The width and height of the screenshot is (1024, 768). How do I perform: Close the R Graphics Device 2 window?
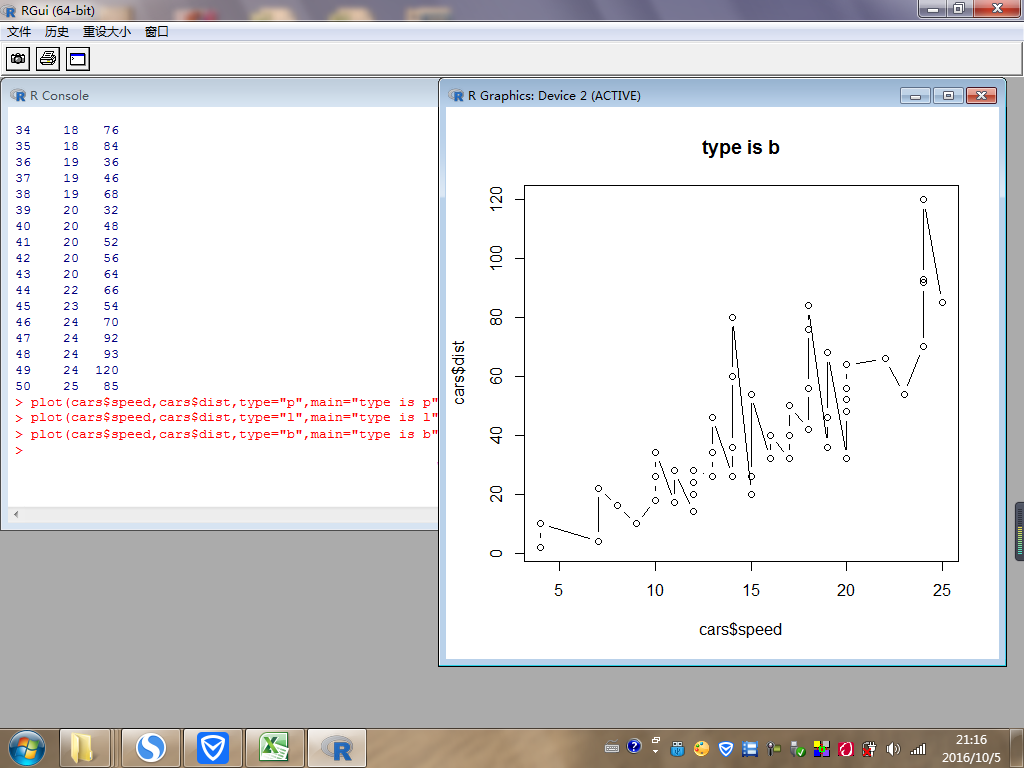(981, 96)
